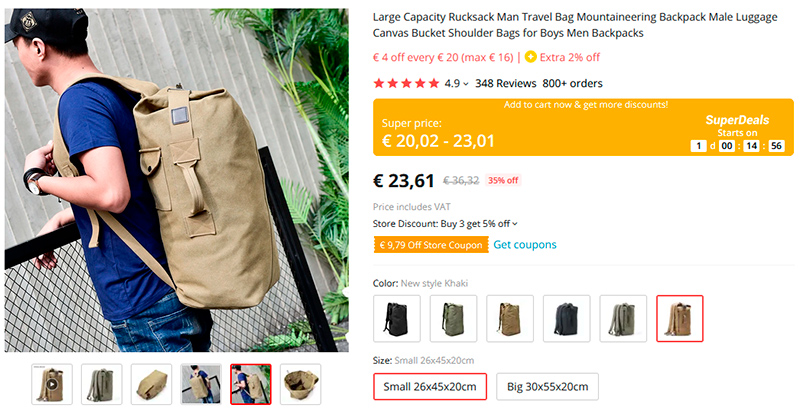
Task: Expand the 4.9 rating breakdown chevron
Action: point(466,84)
